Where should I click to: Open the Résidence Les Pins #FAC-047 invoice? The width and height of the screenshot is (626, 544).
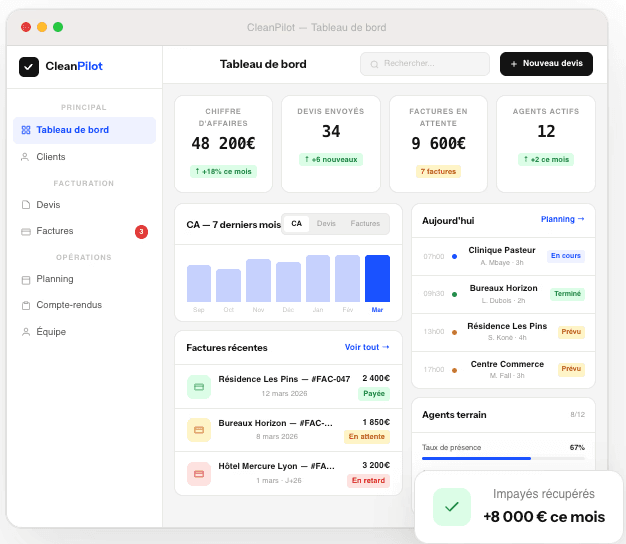288,386
